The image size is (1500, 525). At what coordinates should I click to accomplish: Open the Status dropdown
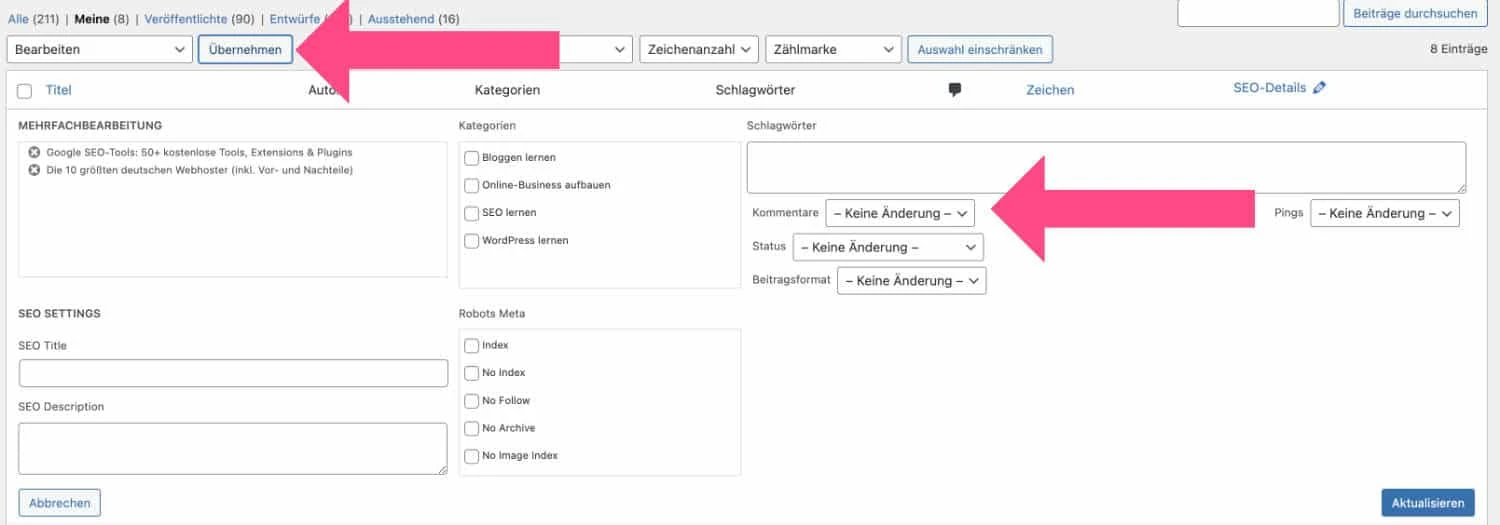tap(888, 247)
